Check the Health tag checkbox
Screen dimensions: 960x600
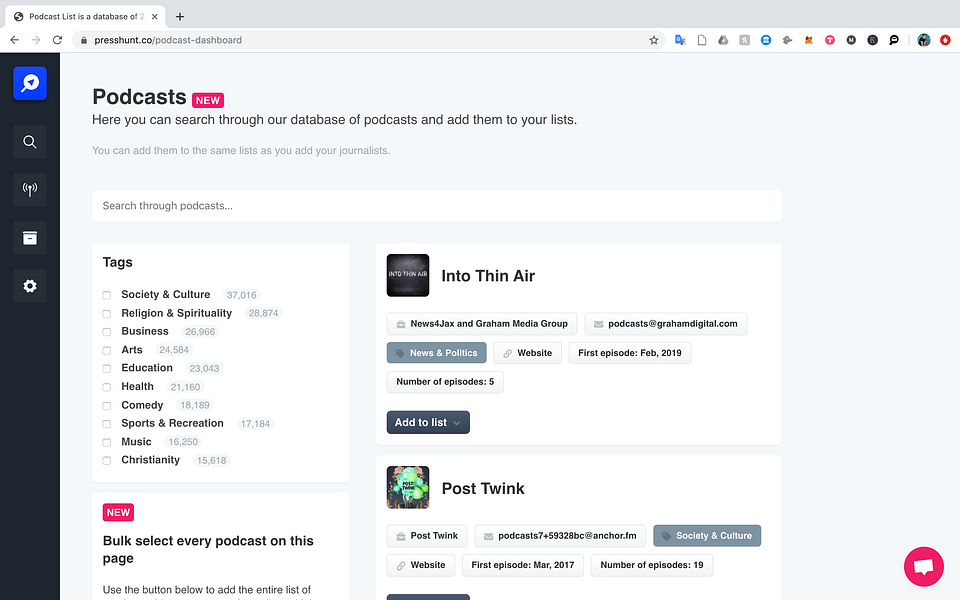point(107,387)
